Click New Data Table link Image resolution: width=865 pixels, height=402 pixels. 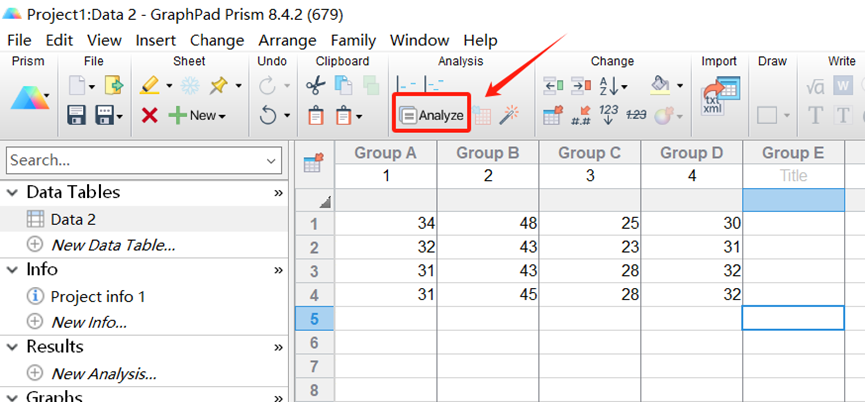point(113,245)
